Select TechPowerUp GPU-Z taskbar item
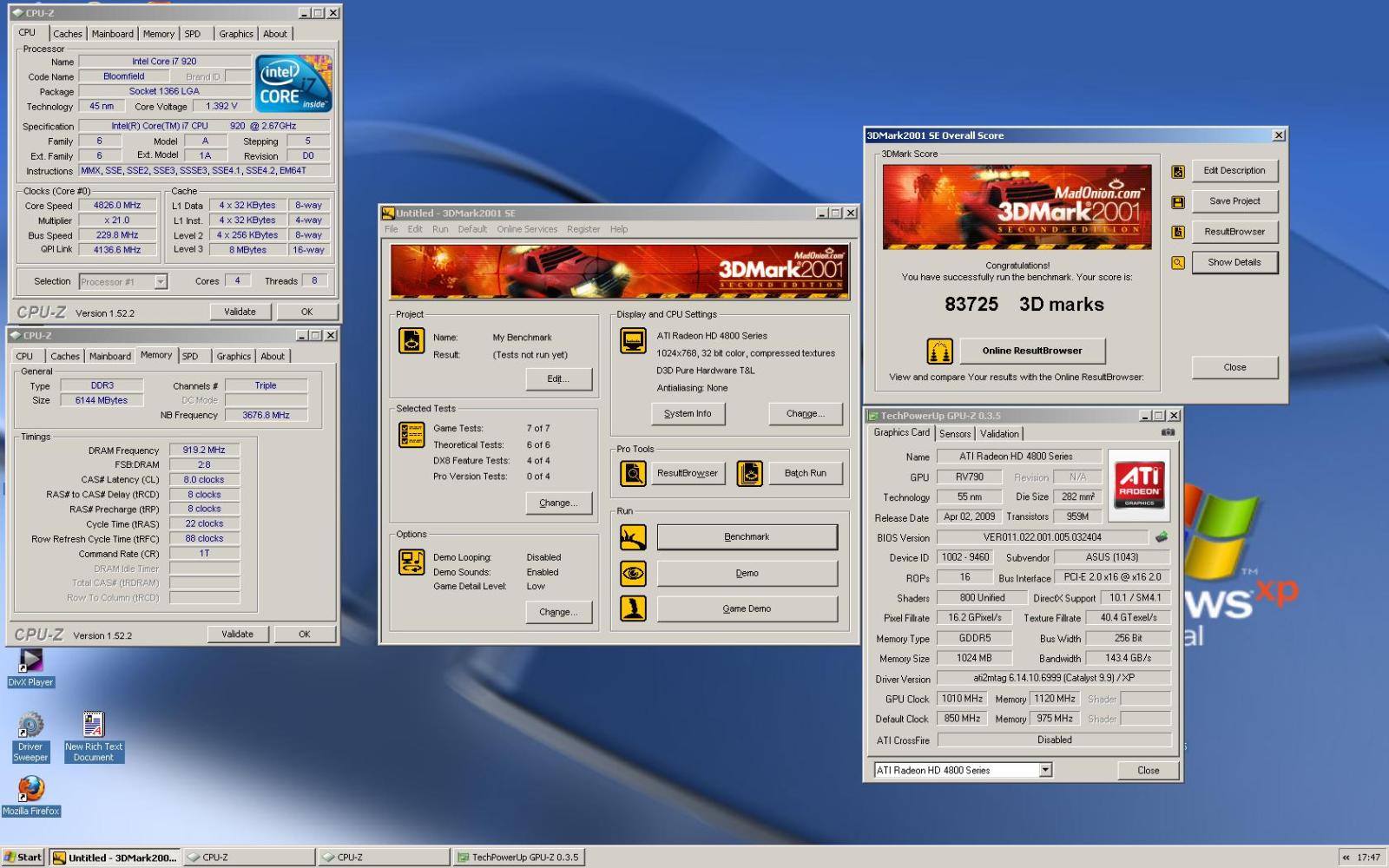Viewport: 1389px width, 868px height. pos(518,858)
